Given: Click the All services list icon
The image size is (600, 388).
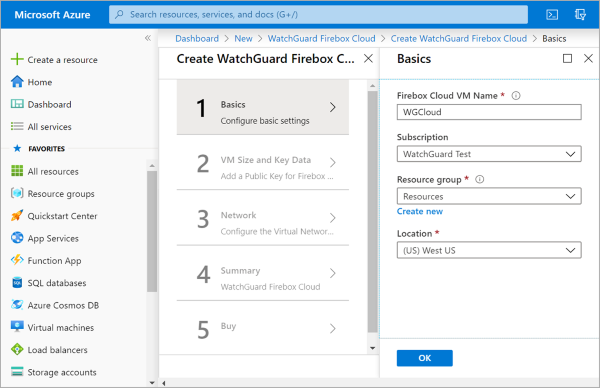Looking at the screenshot, I should 17,126.
